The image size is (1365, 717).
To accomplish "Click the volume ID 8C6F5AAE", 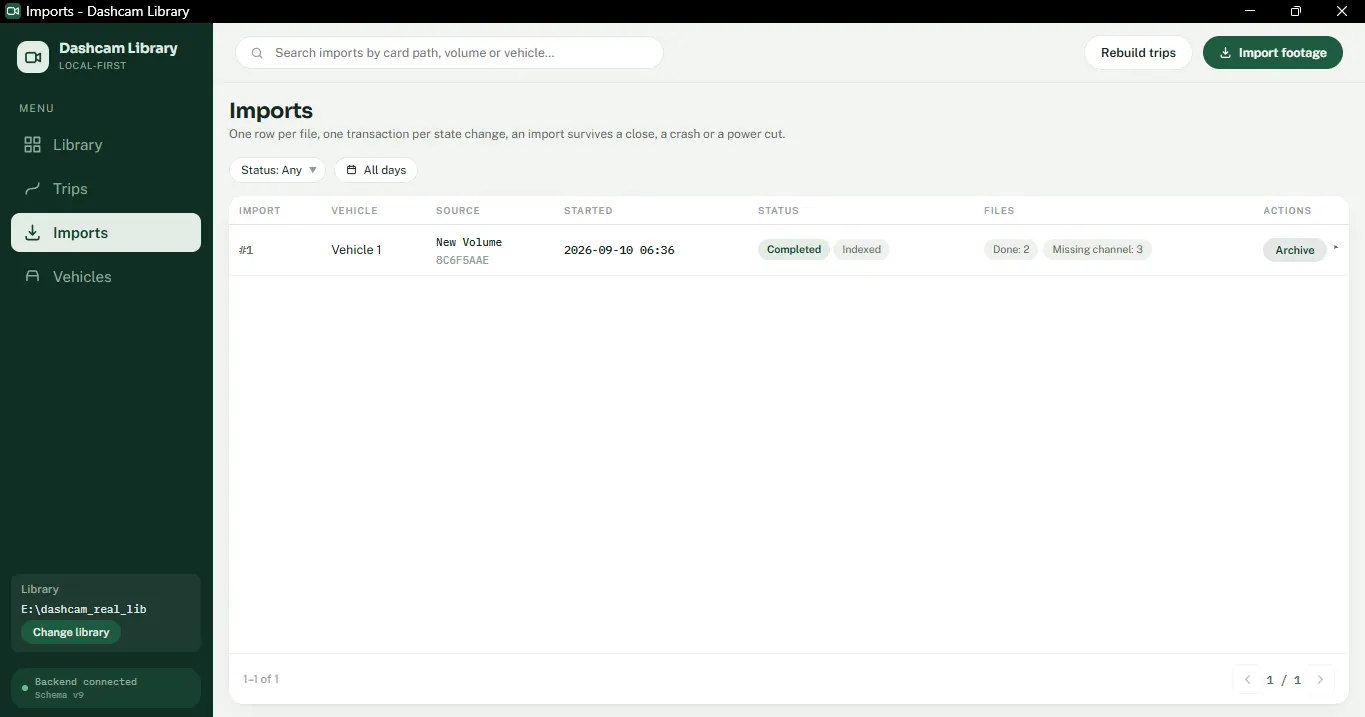I will [462, 260].
